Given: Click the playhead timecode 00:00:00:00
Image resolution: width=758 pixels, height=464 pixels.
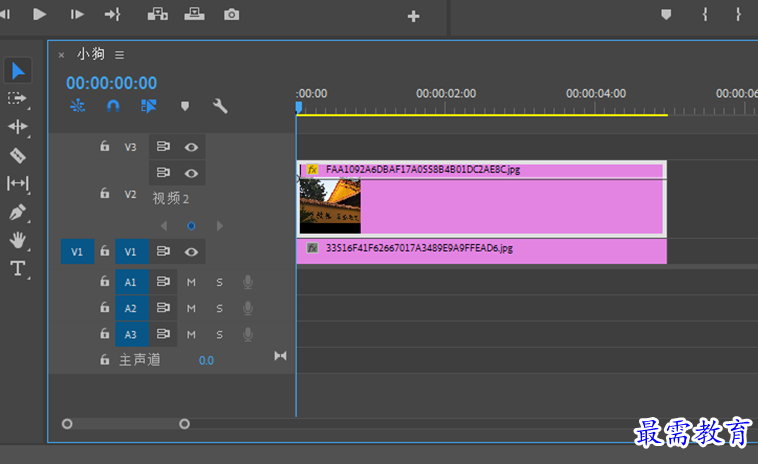Looking at the screenshot, I should [x=112, y=83].
